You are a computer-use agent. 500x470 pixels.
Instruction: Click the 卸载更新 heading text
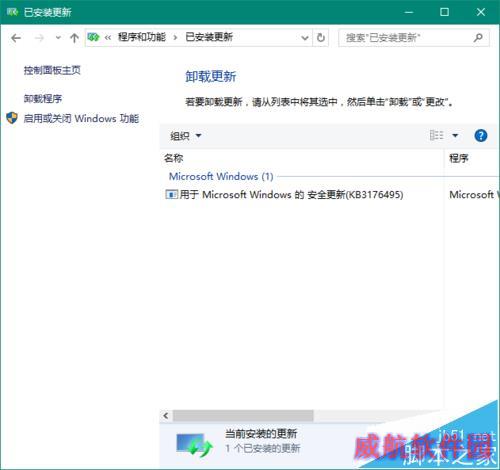click(211, 77)
